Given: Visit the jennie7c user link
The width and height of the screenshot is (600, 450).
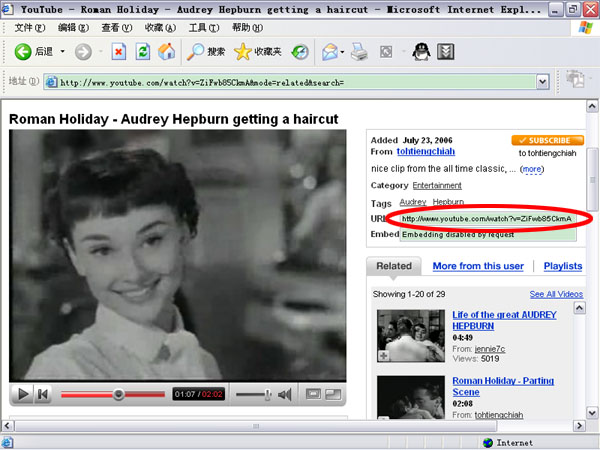Looking at the screenshot, I should 489,349.
